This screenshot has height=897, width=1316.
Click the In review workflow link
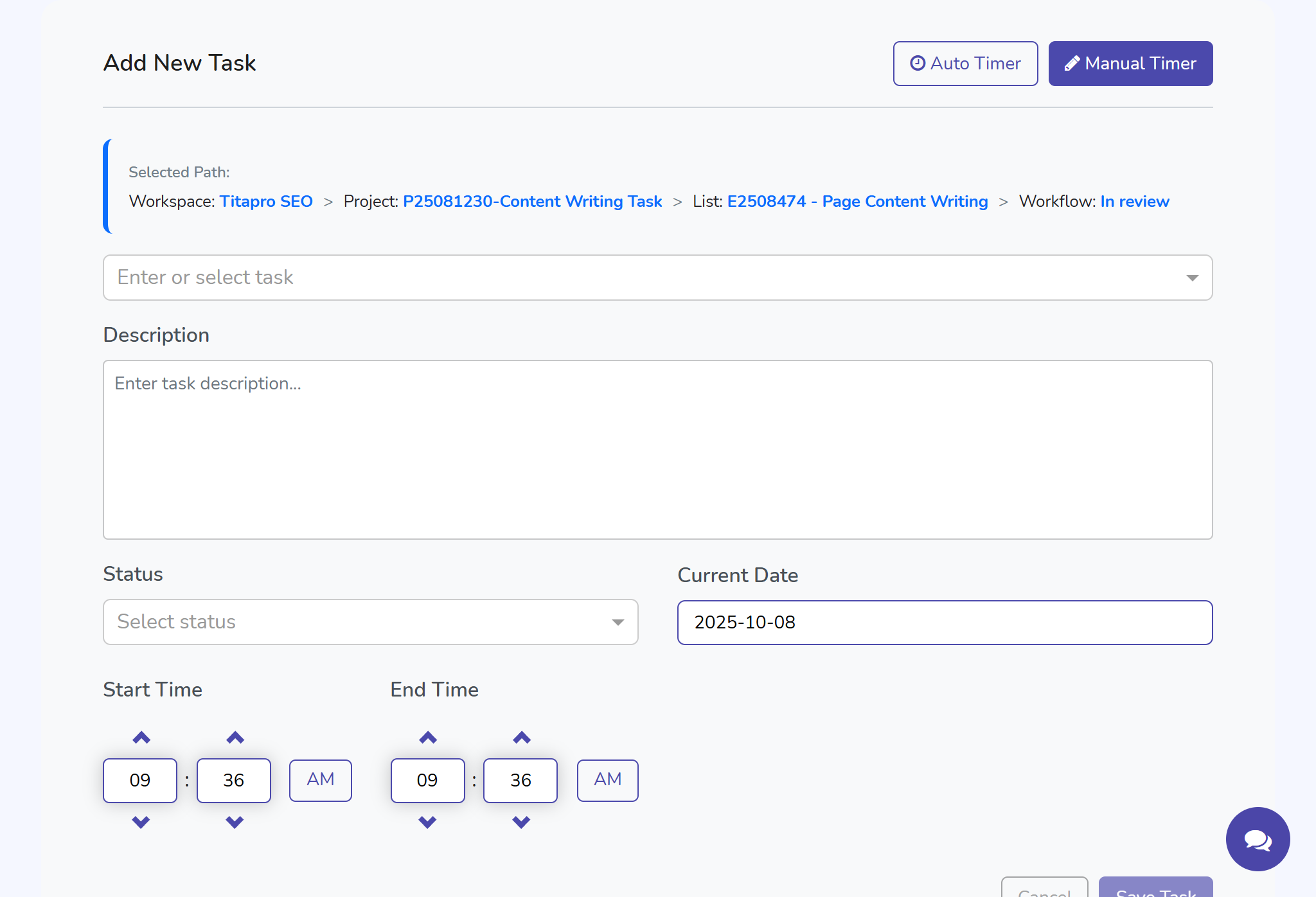[x=1134, y=201]
